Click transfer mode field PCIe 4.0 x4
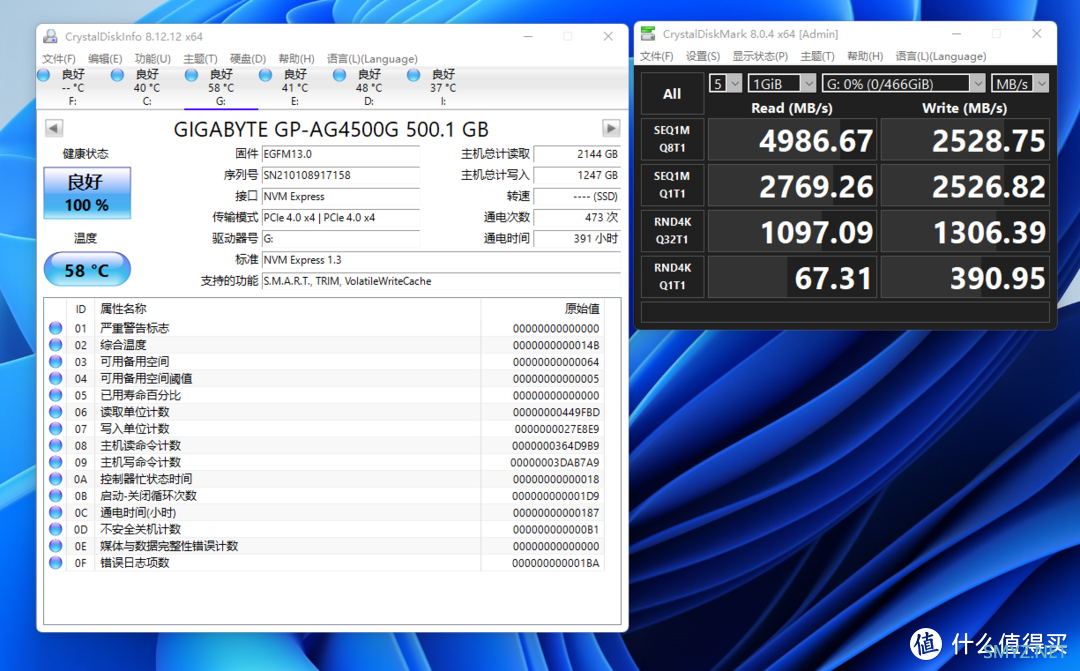 click(341, 218)
